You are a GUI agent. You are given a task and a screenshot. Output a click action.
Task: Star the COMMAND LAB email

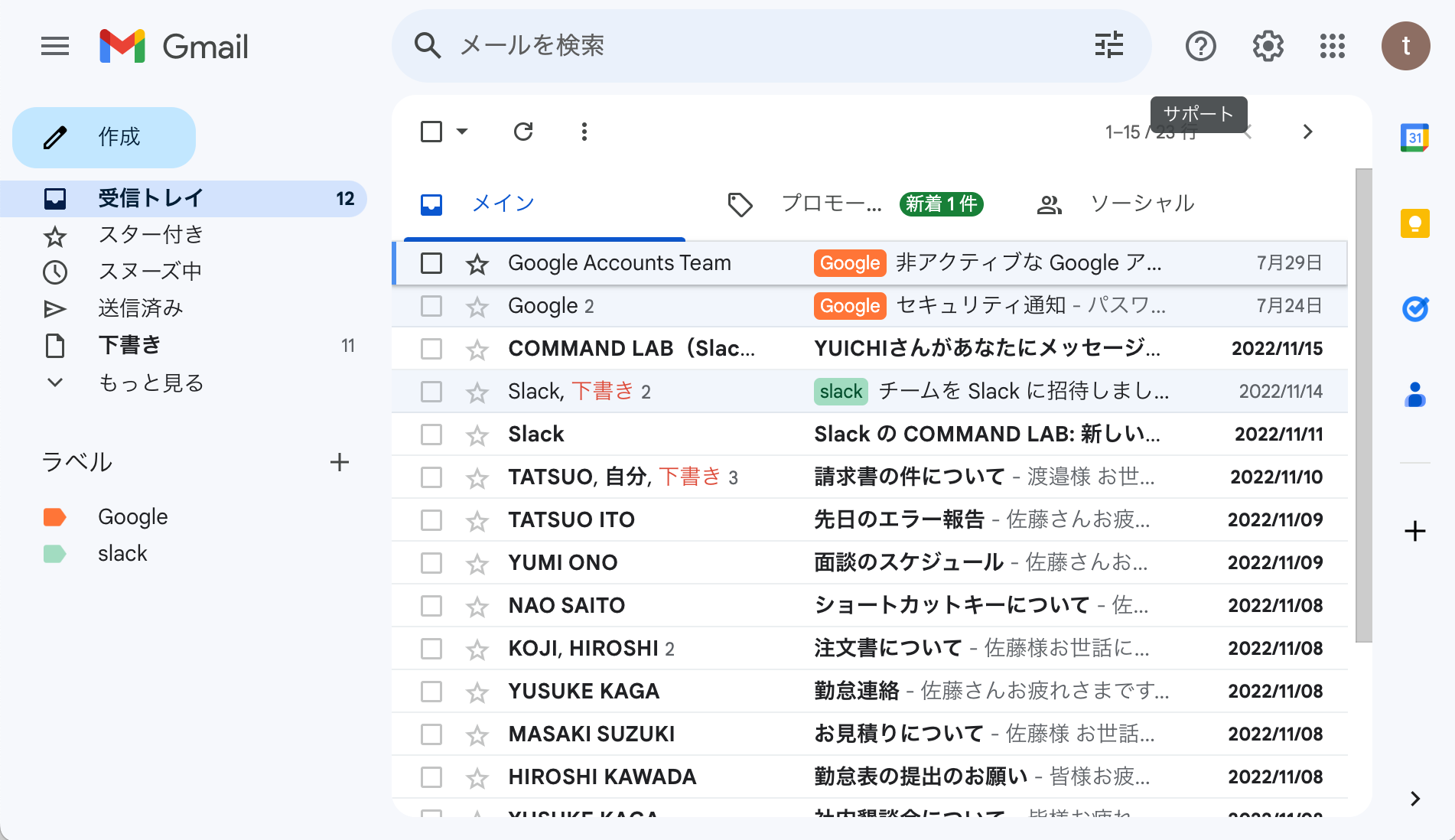477,350
